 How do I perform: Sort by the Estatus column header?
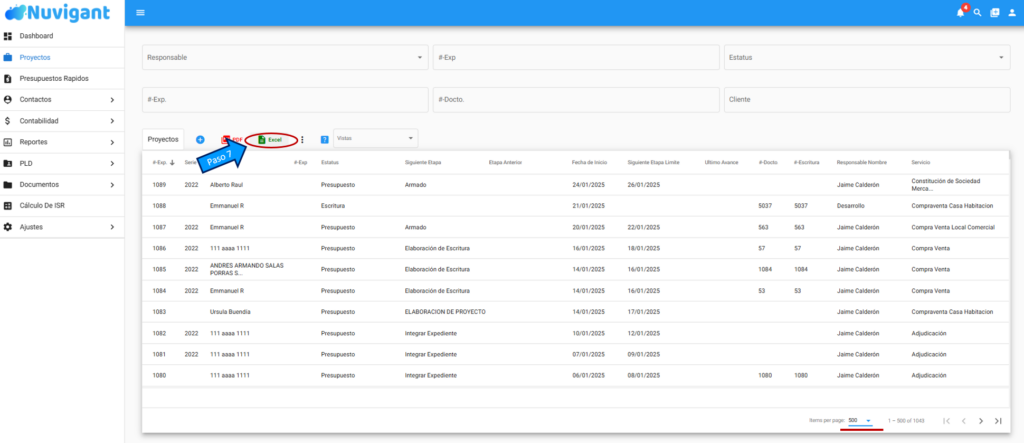(330, 163)
